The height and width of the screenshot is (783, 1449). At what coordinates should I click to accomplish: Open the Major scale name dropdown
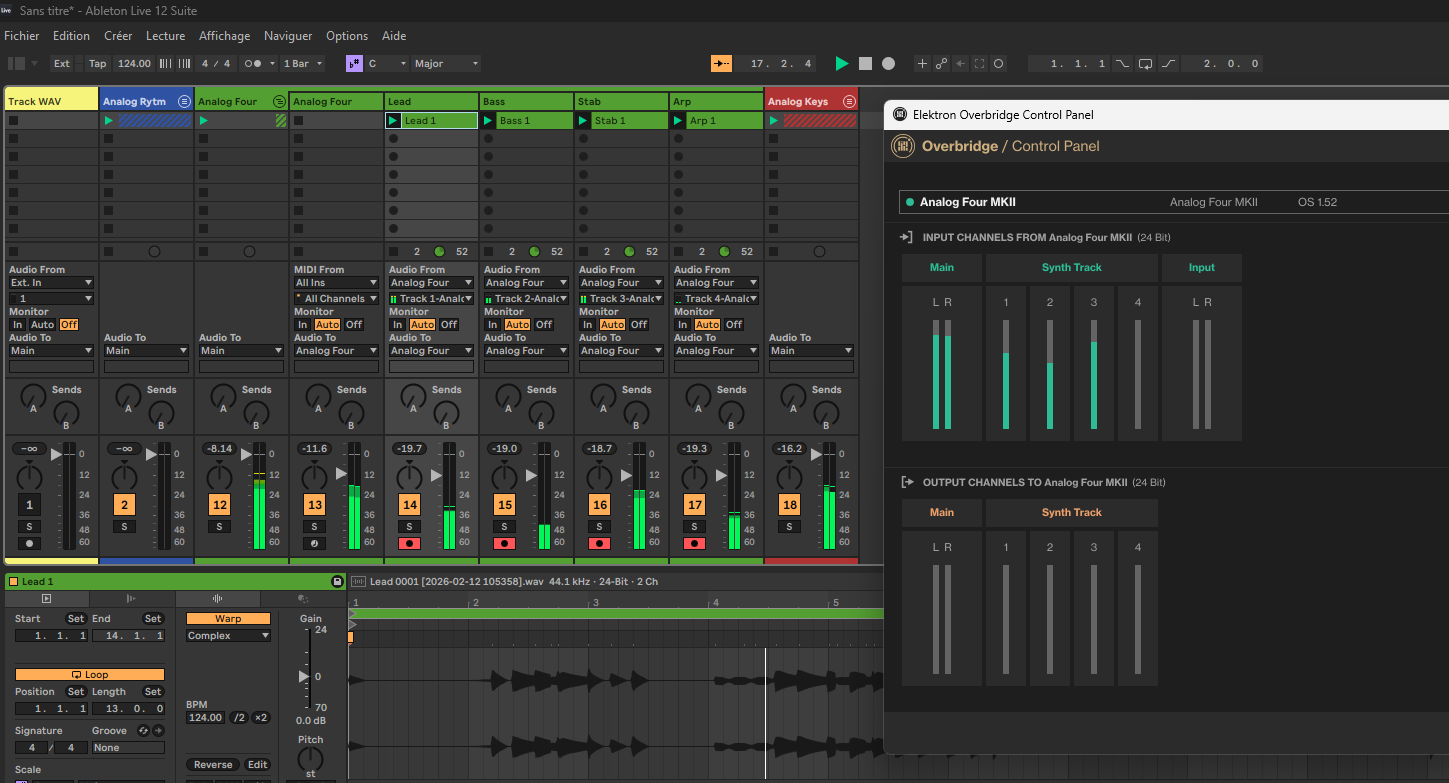coord(446,63)
